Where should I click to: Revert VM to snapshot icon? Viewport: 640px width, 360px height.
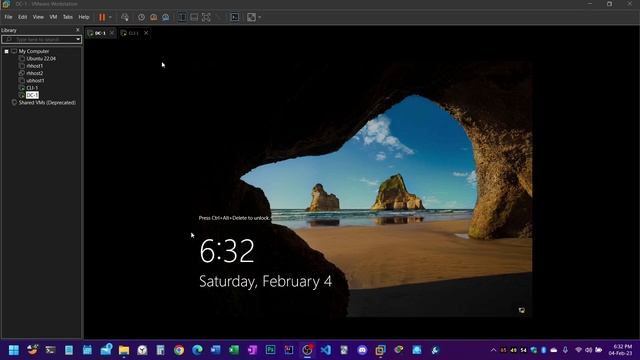(x=153, y=17)
